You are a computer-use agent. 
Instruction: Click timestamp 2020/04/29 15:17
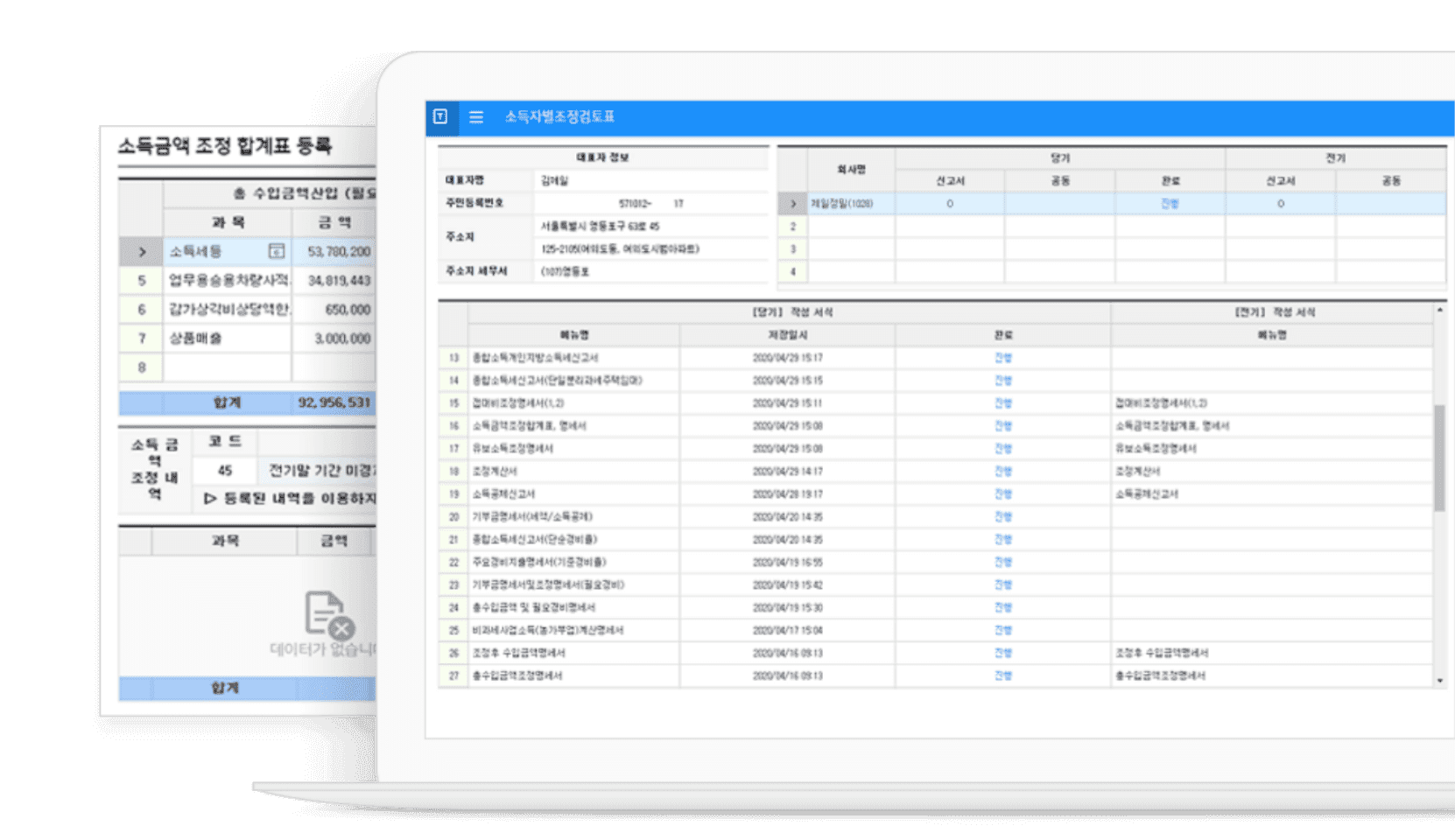point(788,358)
